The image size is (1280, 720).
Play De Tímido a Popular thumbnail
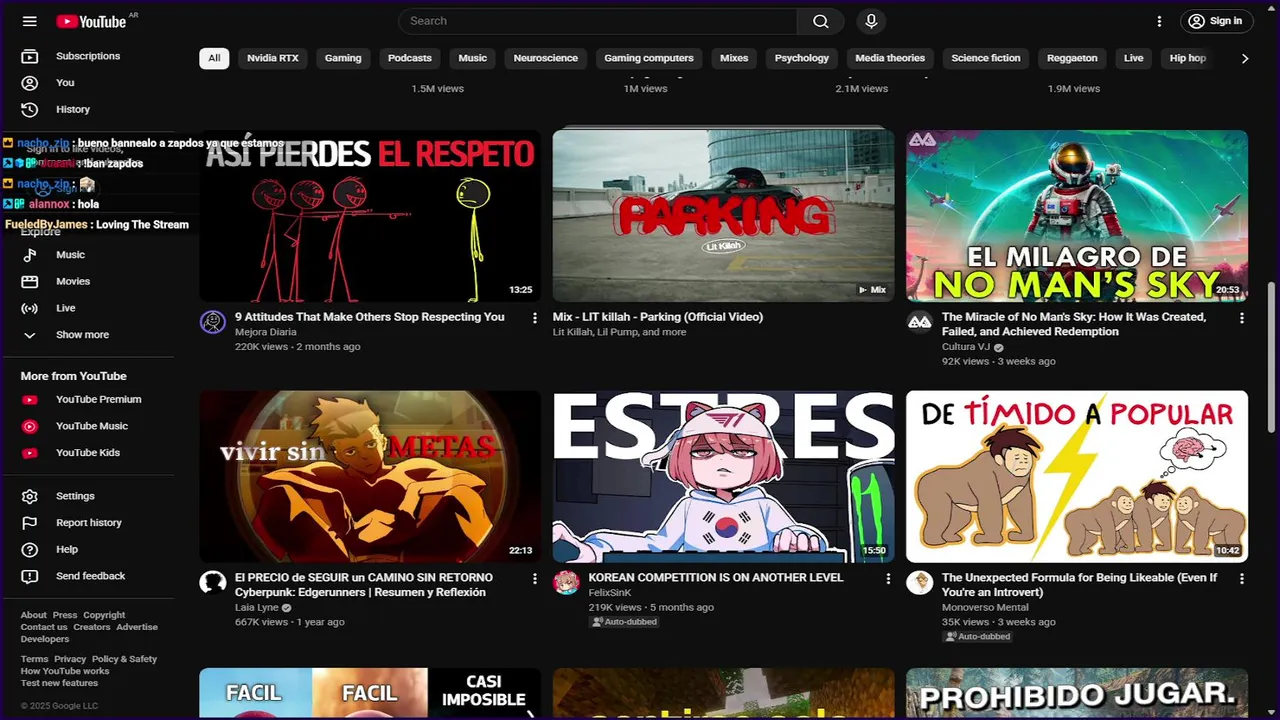click(x=1077, y=476)
